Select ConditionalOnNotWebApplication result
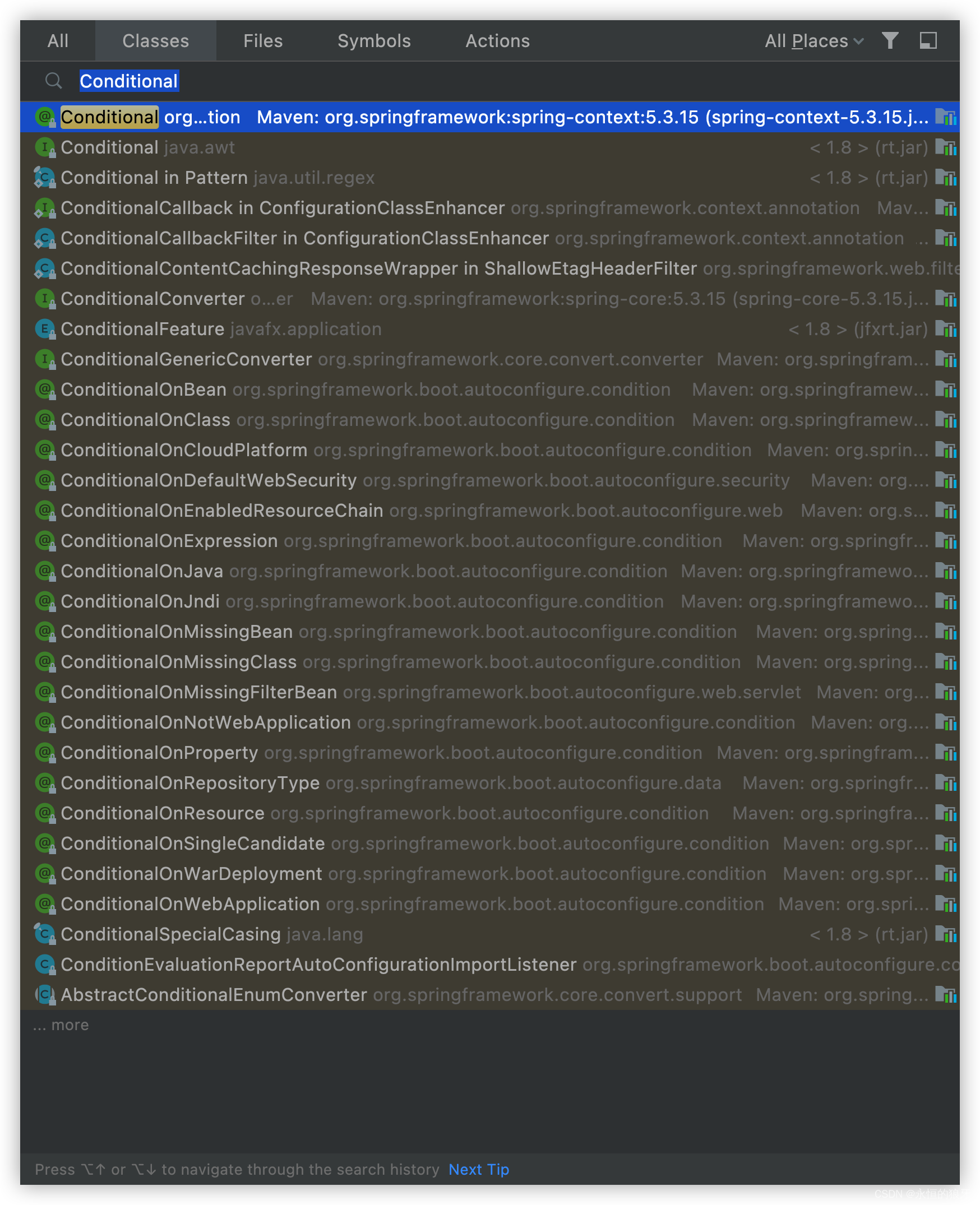 click(x=490, y=722)
